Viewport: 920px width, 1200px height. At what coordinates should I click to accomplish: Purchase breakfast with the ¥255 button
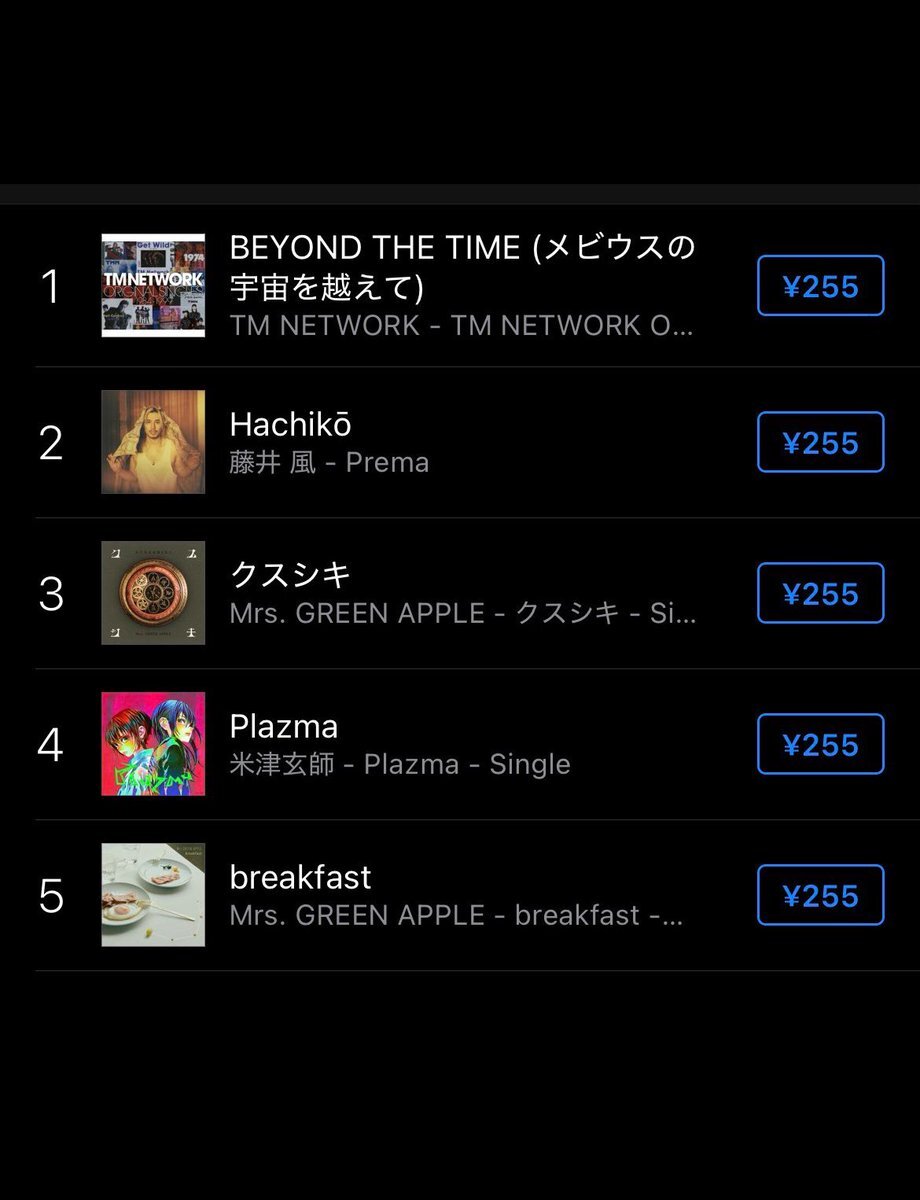point(821,895)
